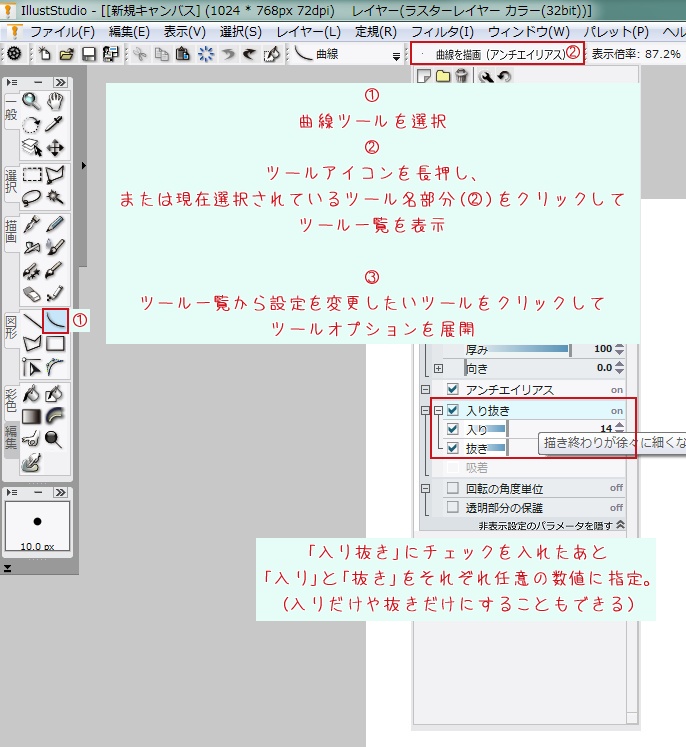Enable the 回転の角度単位 checkbox
Viewport: 686px width, 747px height.
[453, 488]
